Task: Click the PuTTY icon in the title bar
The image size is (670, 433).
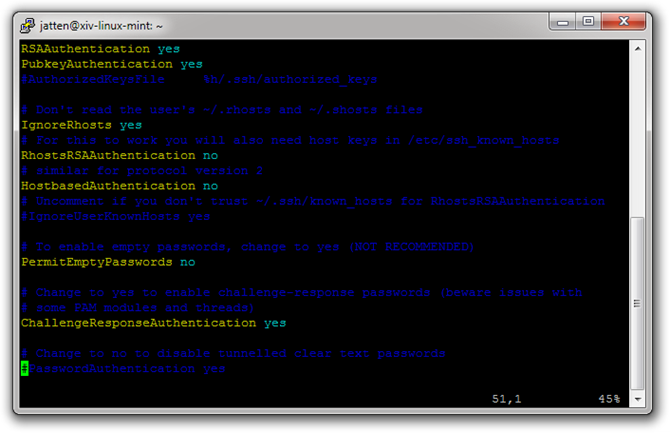Action: (x=28, y=26)
